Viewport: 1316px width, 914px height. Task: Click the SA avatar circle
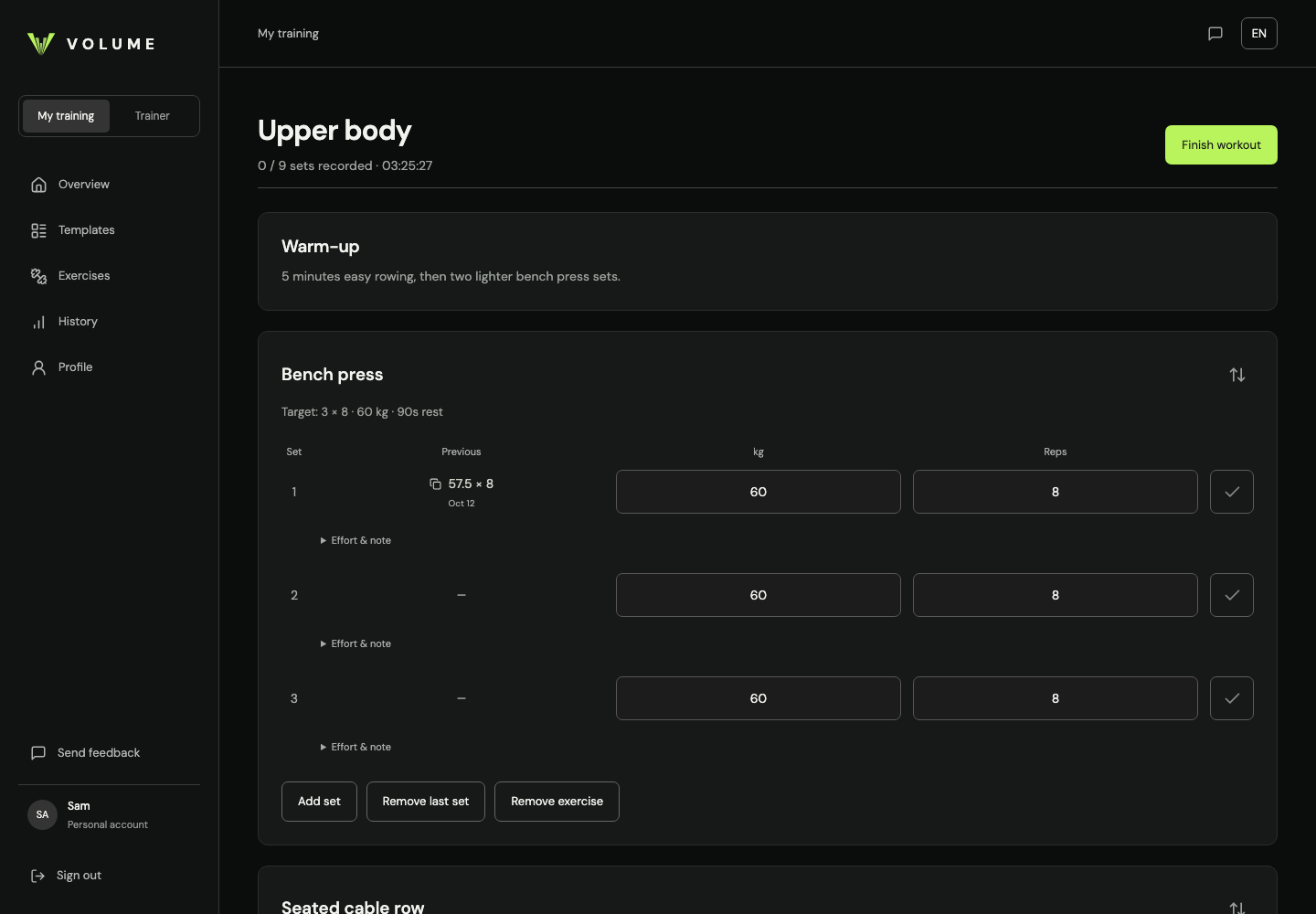point(42,814)
